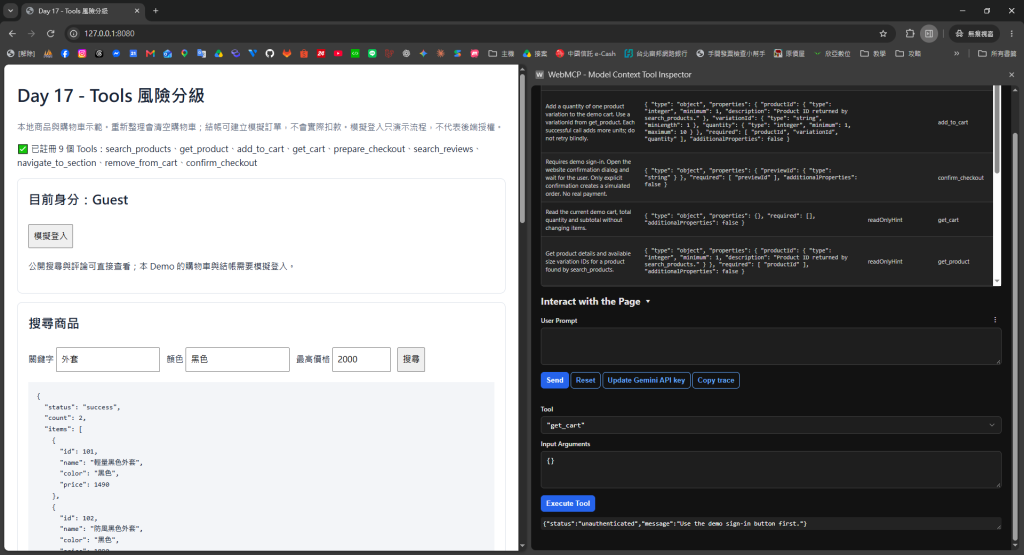Open the 手開發票檢查小幫手 bookmark
The height and width of the screenshot is (555, 1024).
tap(730, 54)
